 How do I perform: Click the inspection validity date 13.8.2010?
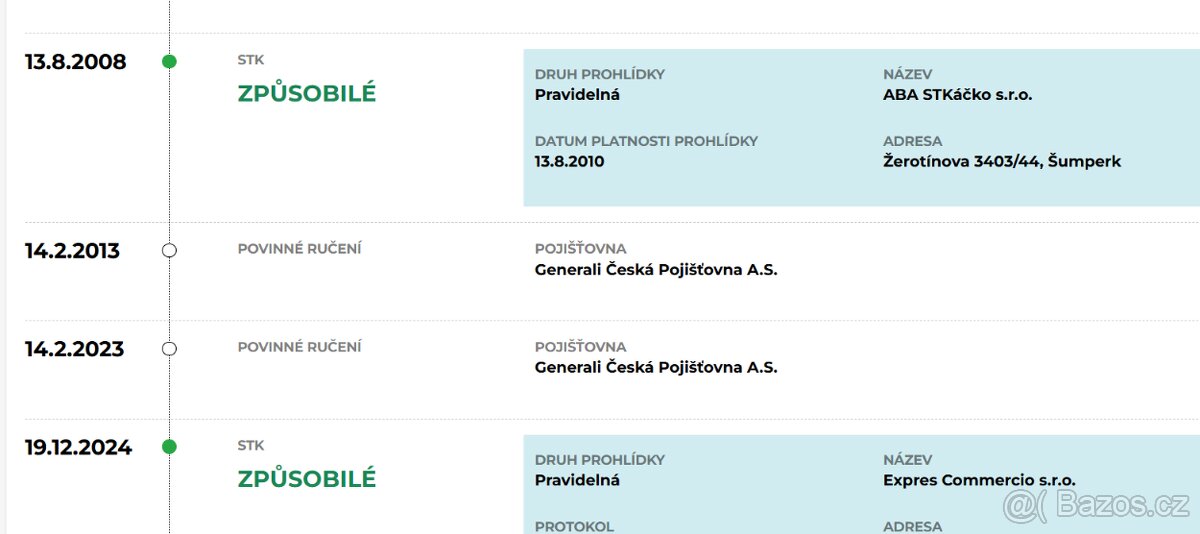coord(569,161)
